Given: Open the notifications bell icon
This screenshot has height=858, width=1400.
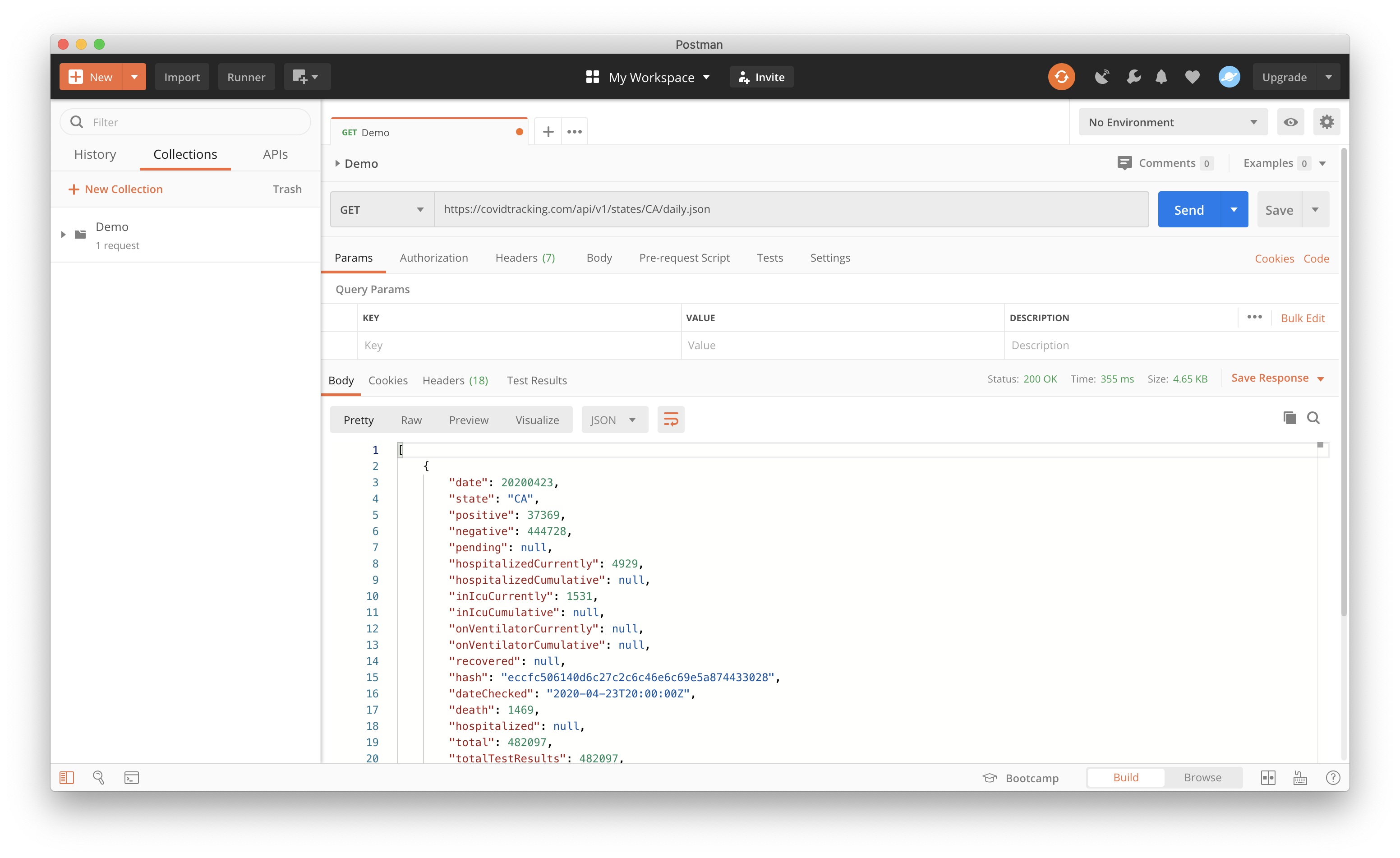Looking at the screenshot, I should click(x=1161, y=77).
